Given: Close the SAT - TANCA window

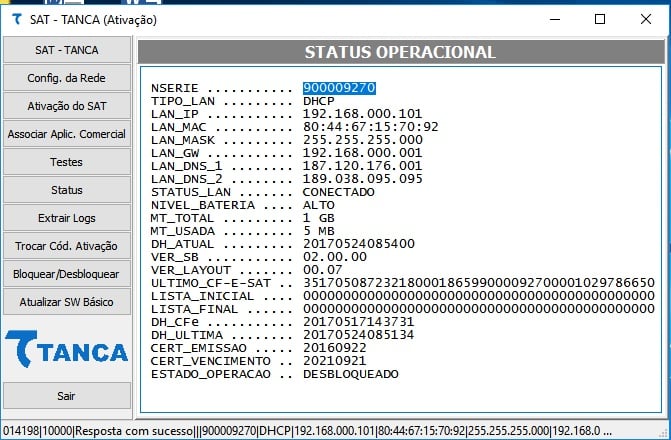Looking at the screenshot, I should (646, 19).
